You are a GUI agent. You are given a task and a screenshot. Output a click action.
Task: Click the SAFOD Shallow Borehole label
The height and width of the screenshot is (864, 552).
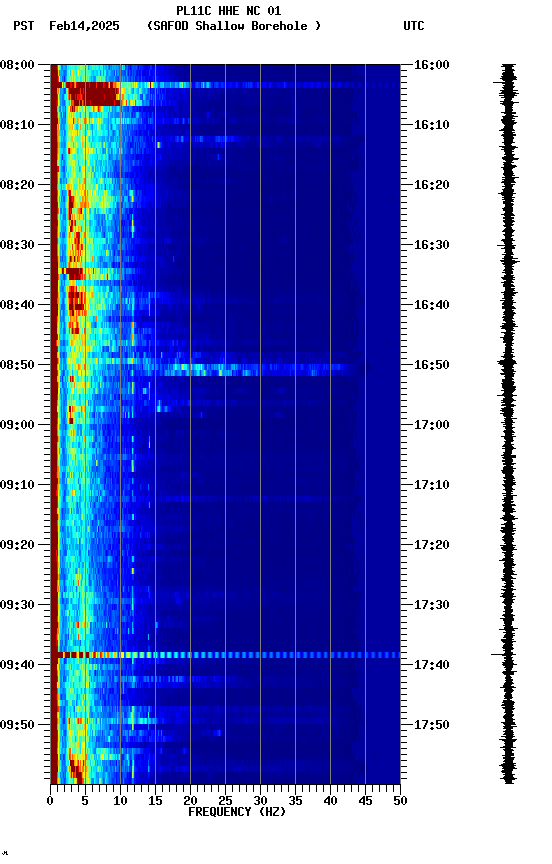[x=234, y=26]
